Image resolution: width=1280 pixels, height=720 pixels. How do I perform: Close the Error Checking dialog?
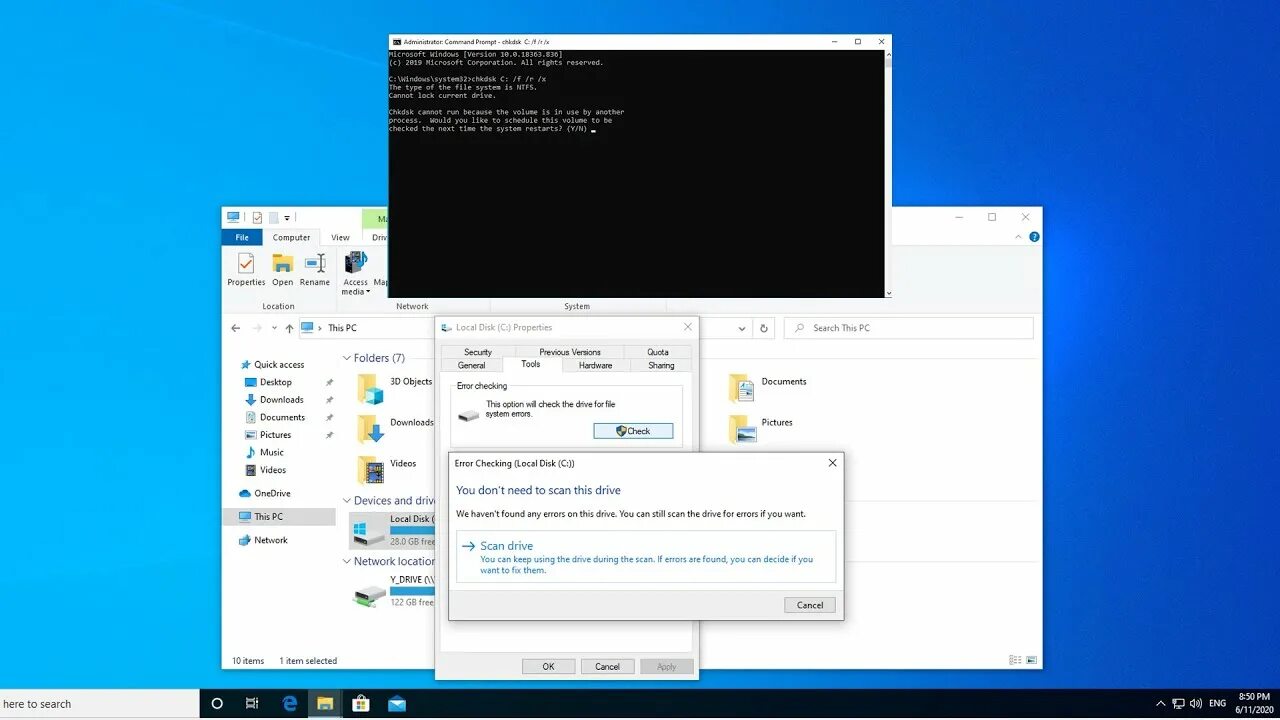point(832,463)
